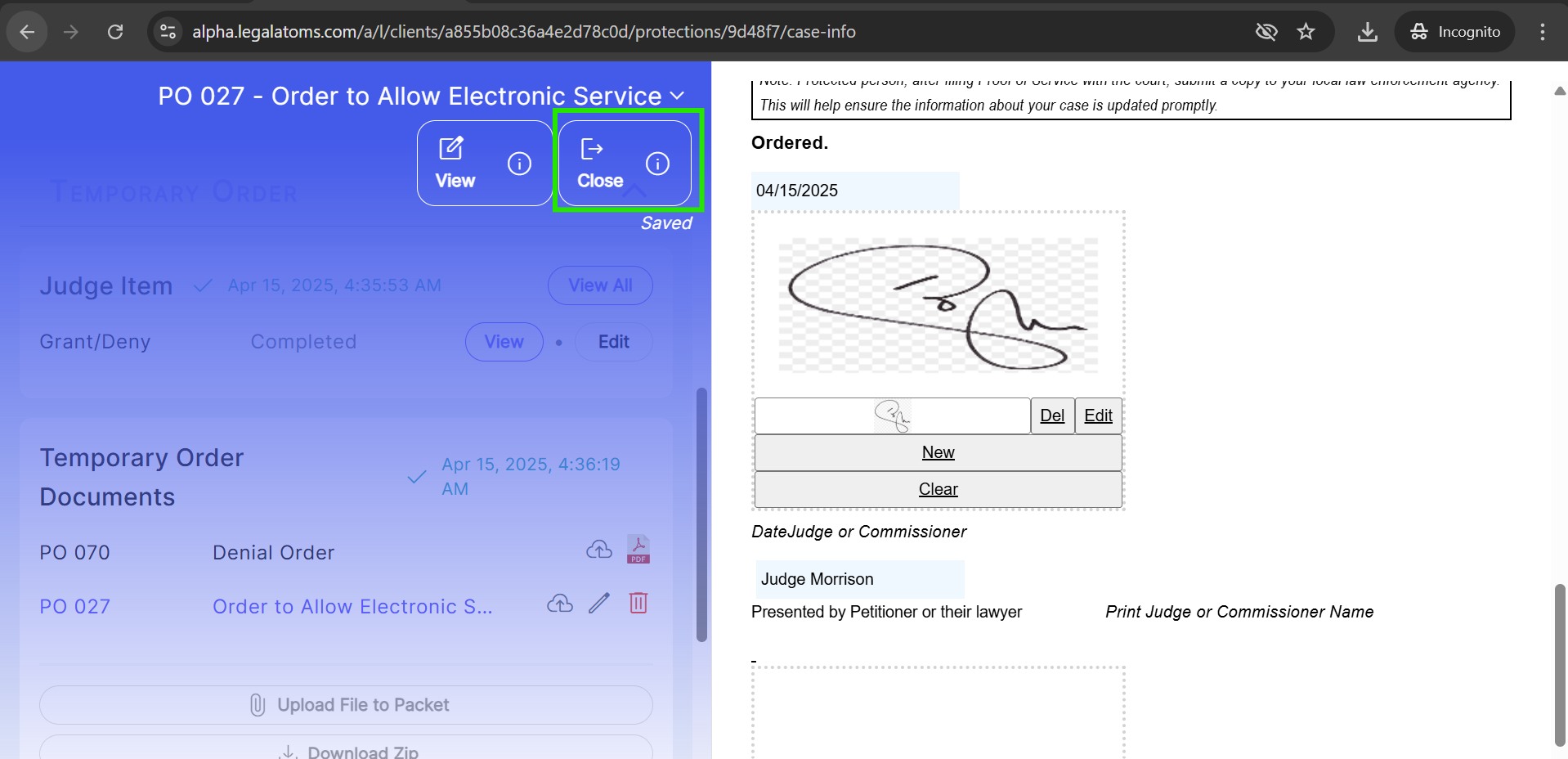Click the PO 070 code text
Screen dimensions: 1568x759
point(74,553)
